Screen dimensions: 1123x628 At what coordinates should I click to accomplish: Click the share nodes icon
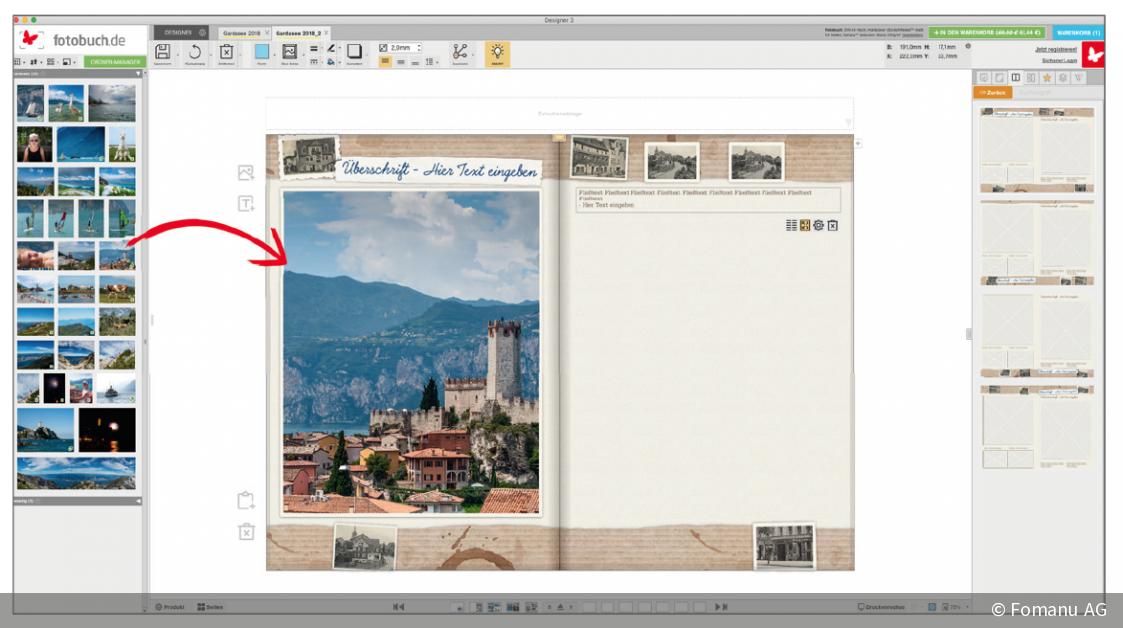coord(460,52)
